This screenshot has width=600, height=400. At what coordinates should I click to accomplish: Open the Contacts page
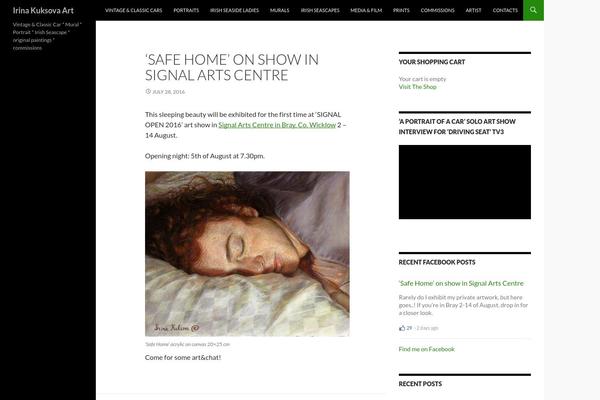click(x=505, y=10)
